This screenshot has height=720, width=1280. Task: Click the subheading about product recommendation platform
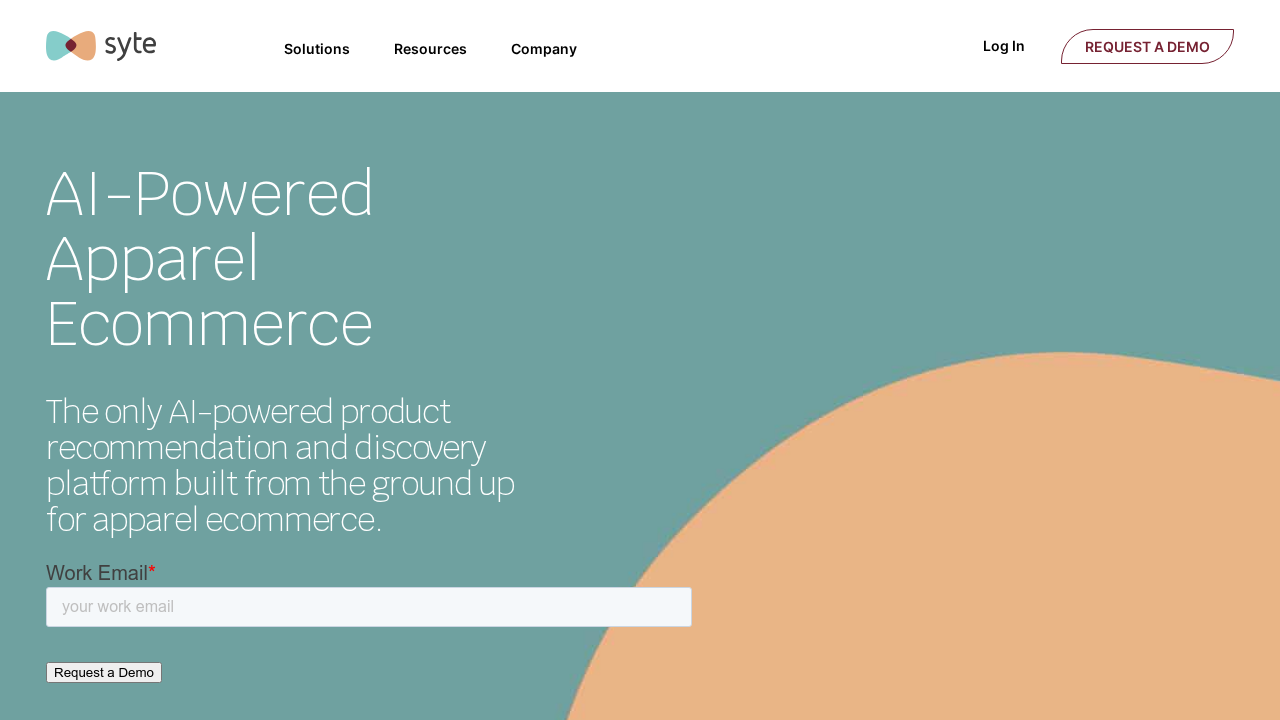(280, 465)
